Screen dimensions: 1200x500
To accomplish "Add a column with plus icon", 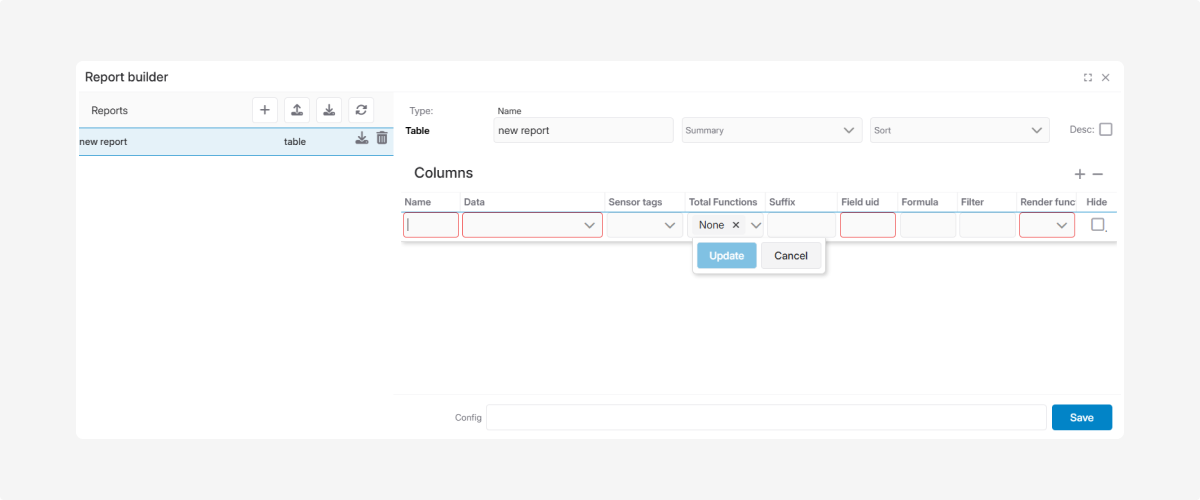I will pos(1080,174).
